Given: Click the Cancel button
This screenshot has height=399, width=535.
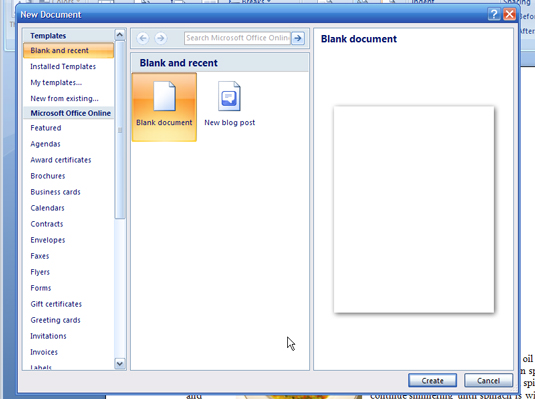Looking at the screenshot, I should click(x=488, y=380).
